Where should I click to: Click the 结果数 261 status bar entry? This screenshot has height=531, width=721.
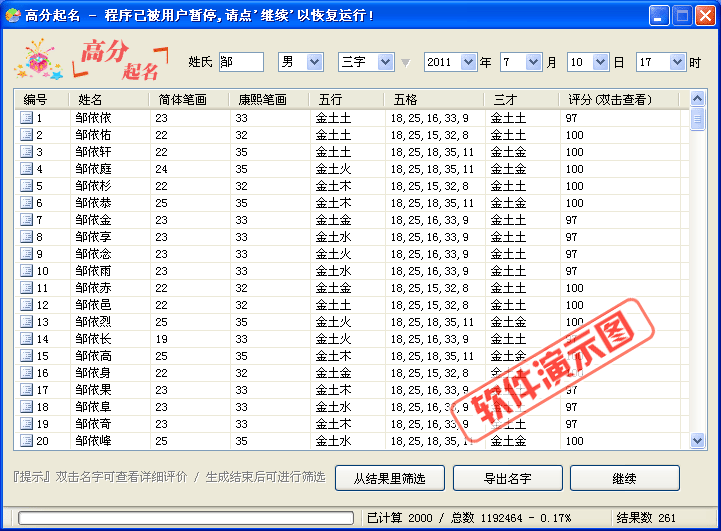click(x=646, y=518)
